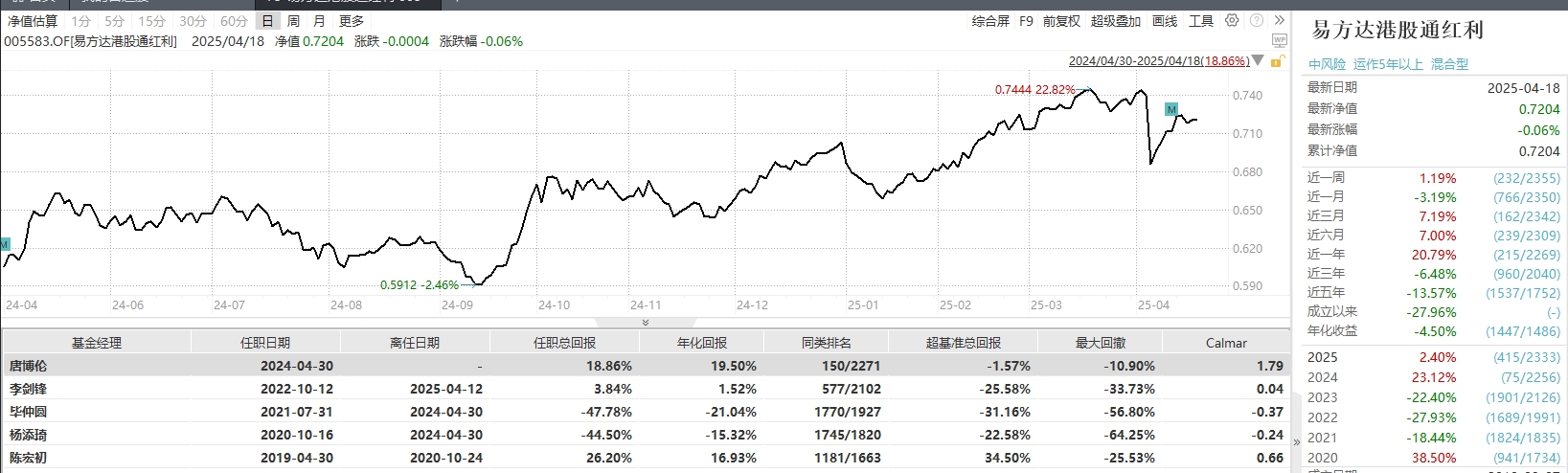Select manager row 杨添琦
1568x473 pixels.
pyautogui.click(x=646, y=435)
